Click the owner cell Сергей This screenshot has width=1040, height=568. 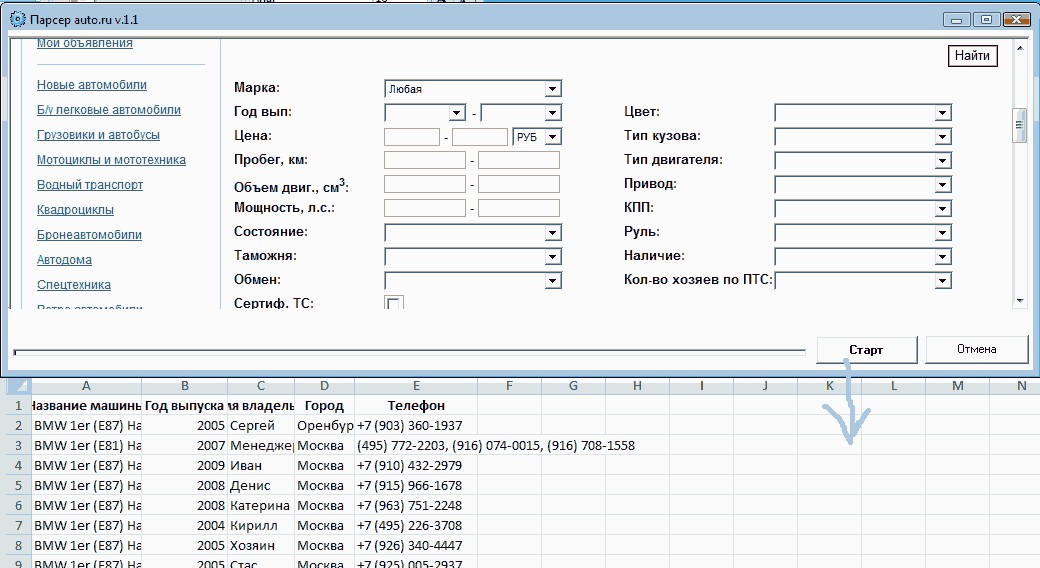[261, 425]
